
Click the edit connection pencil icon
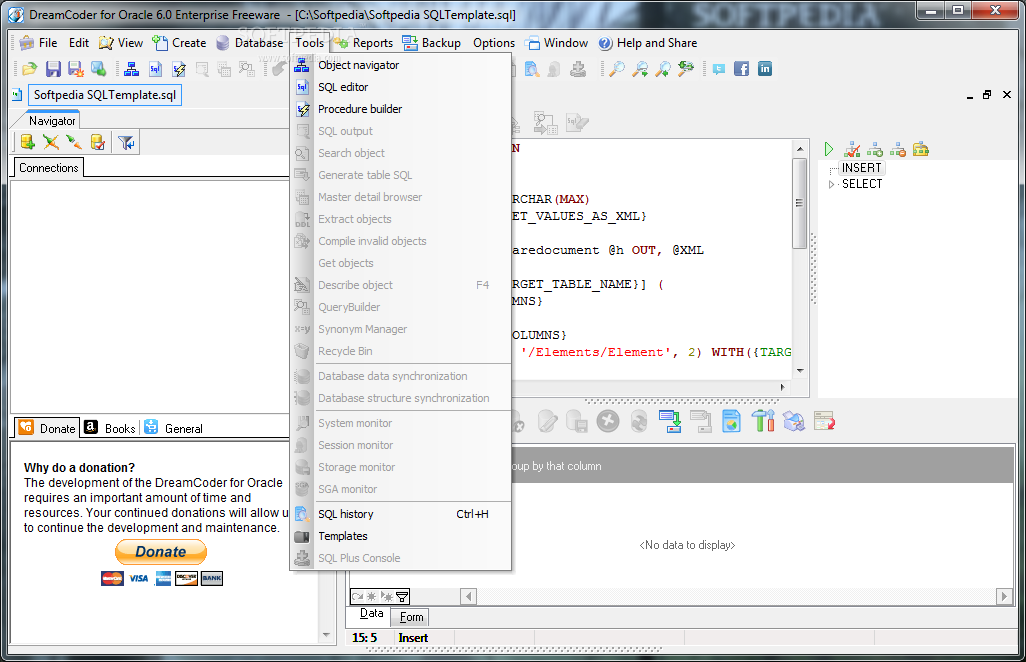74,142
